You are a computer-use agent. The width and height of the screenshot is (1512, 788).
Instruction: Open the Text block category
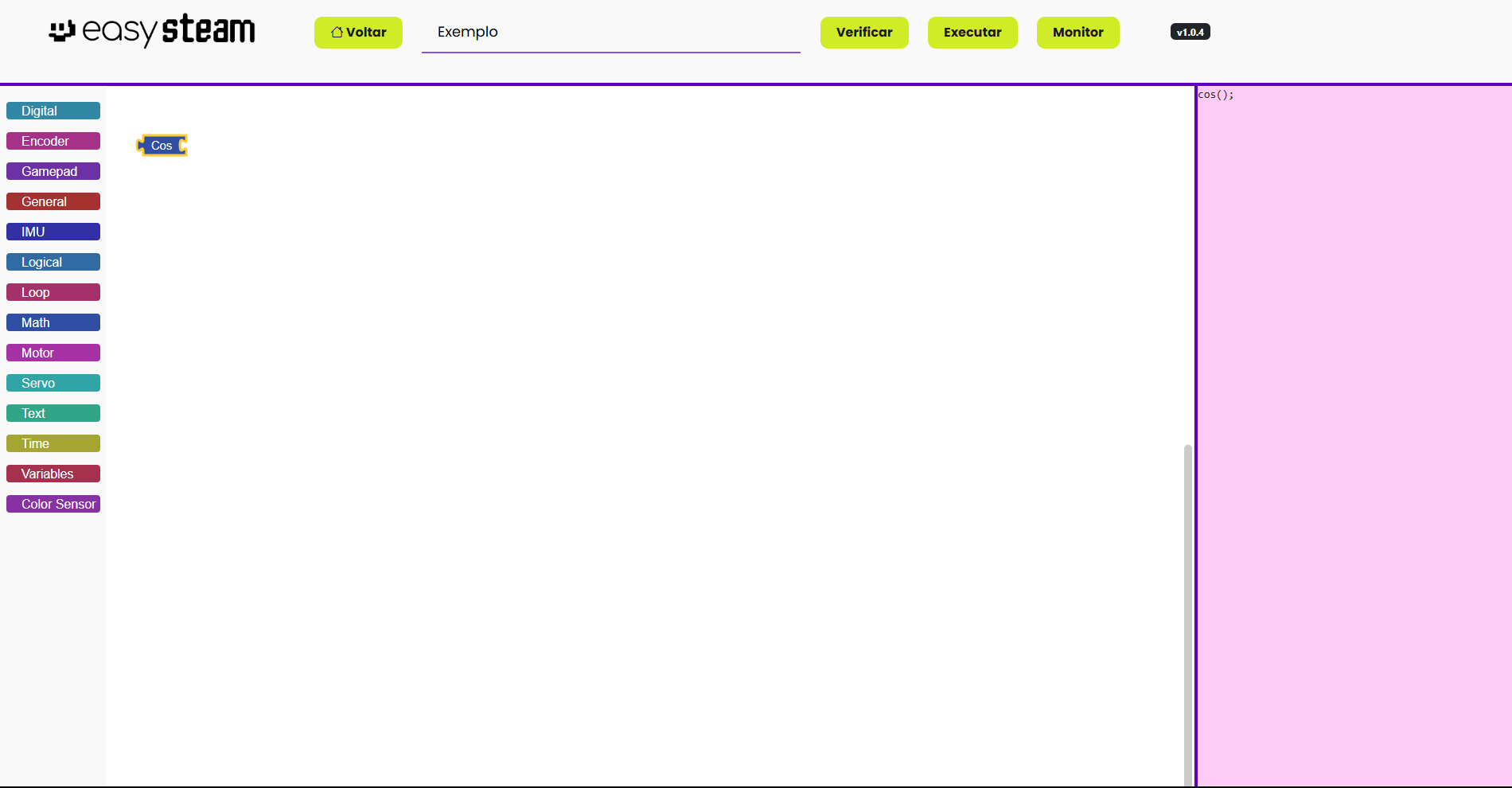click(x=53, y=413)
